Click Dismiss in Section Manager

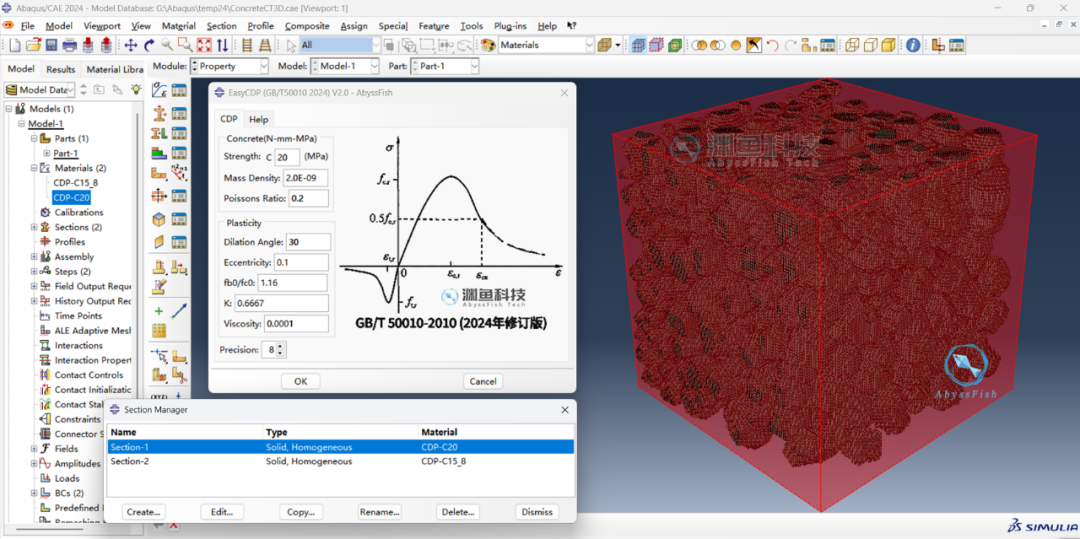[x=537, y=512]
